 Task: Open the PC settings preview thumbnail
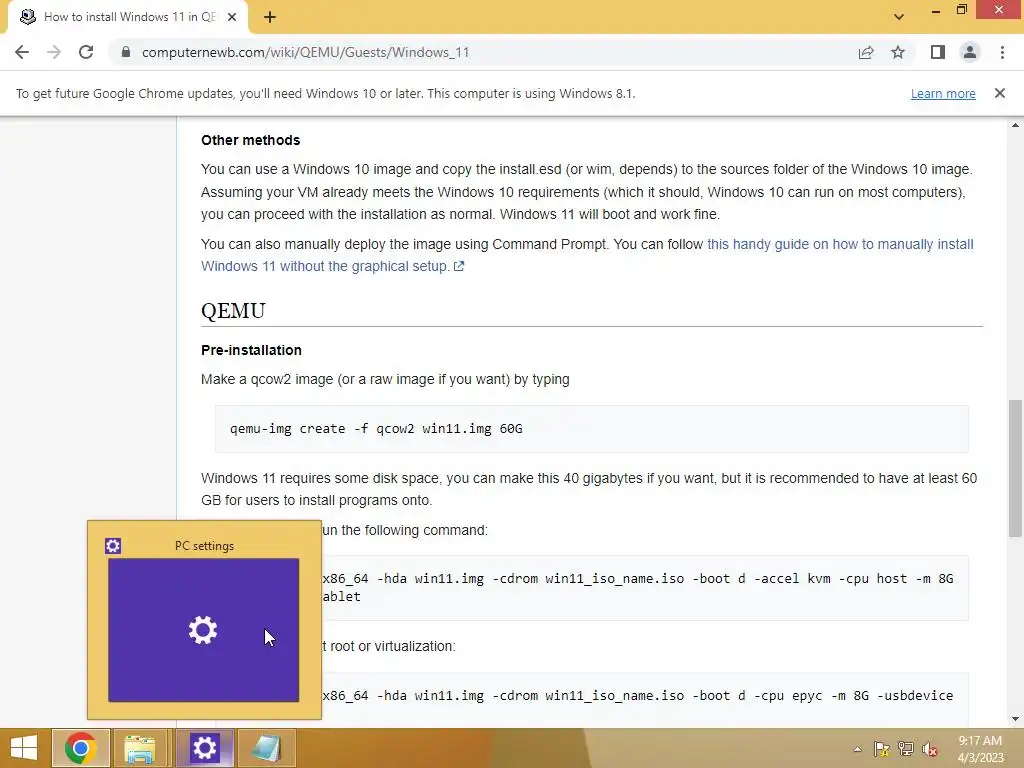[204, 630]
